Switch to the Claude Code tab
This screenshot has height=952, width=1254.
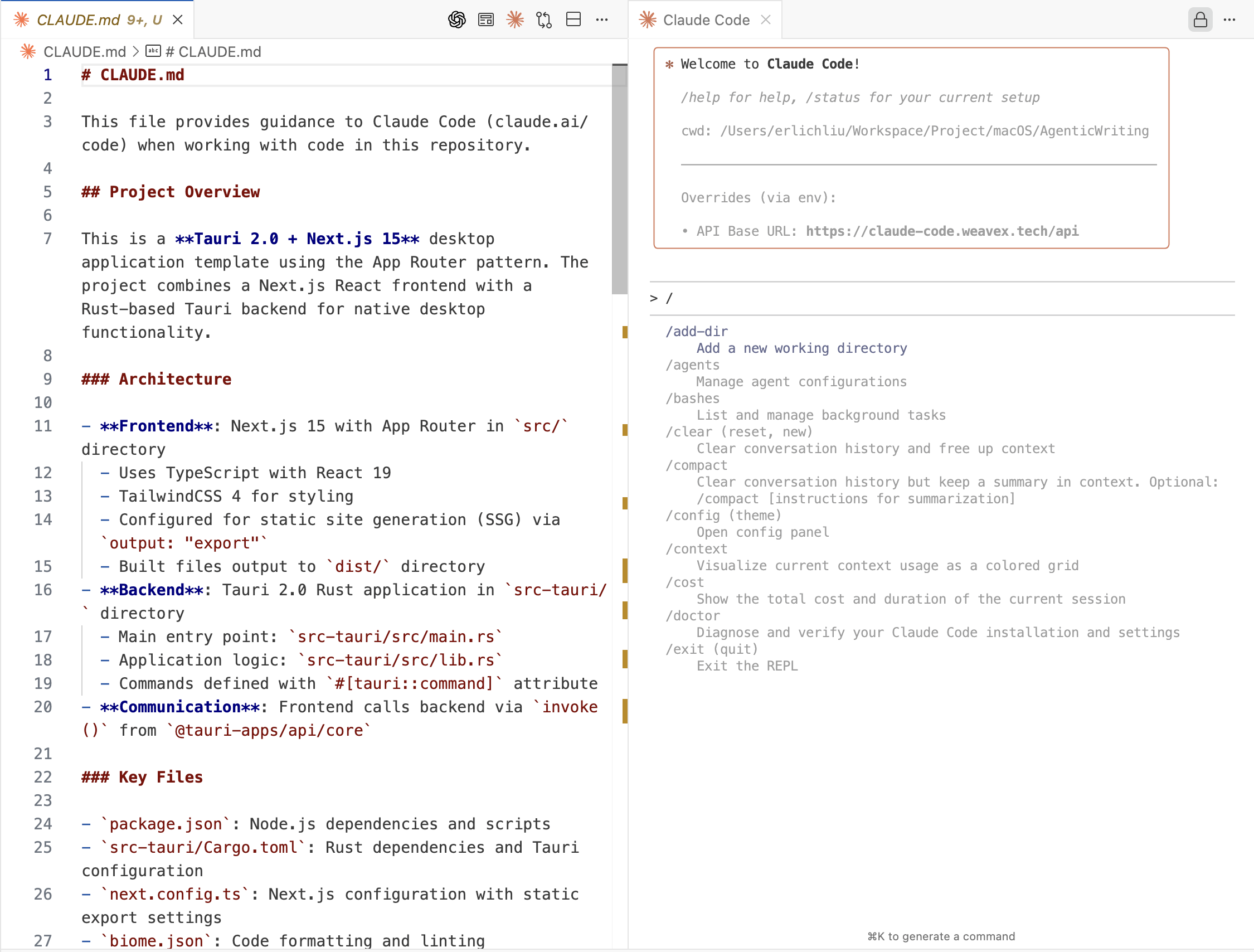(x=706, y=20)
